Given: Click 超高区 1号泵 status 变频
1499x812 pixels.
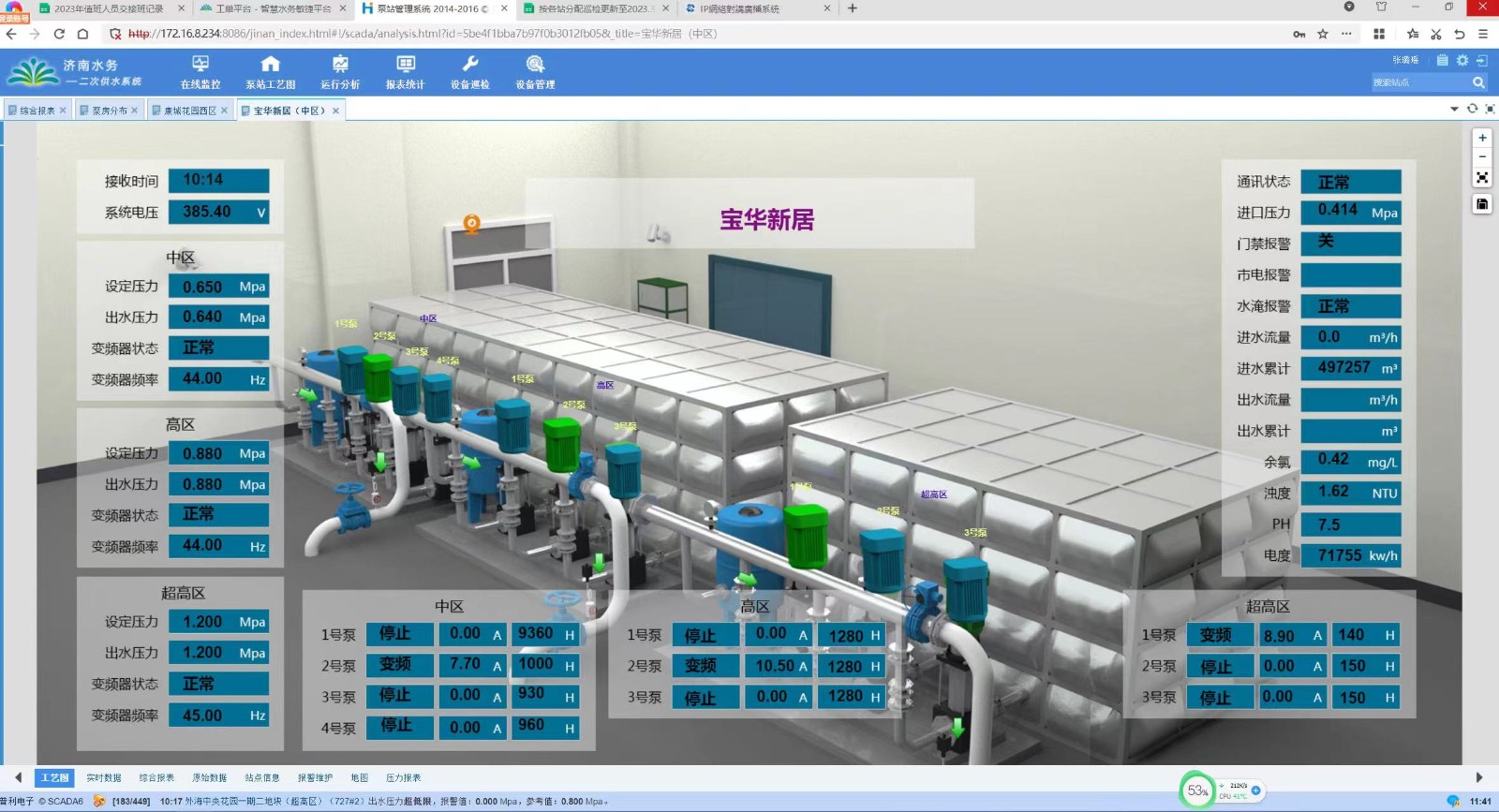Looking at the screenshot, I should coord(1222,635).
